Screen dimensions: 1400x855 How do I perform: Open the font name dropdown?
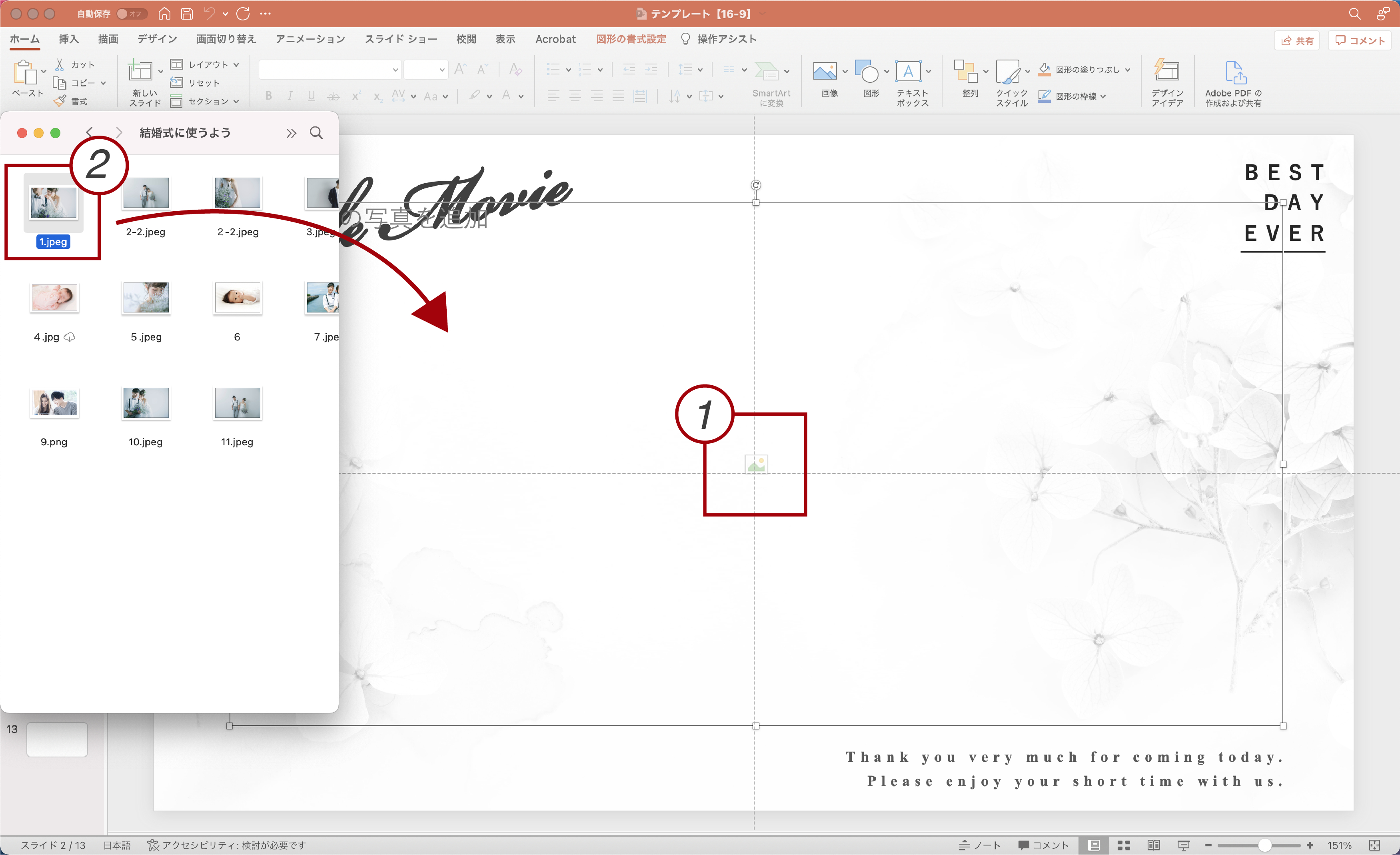click(395, 70)
